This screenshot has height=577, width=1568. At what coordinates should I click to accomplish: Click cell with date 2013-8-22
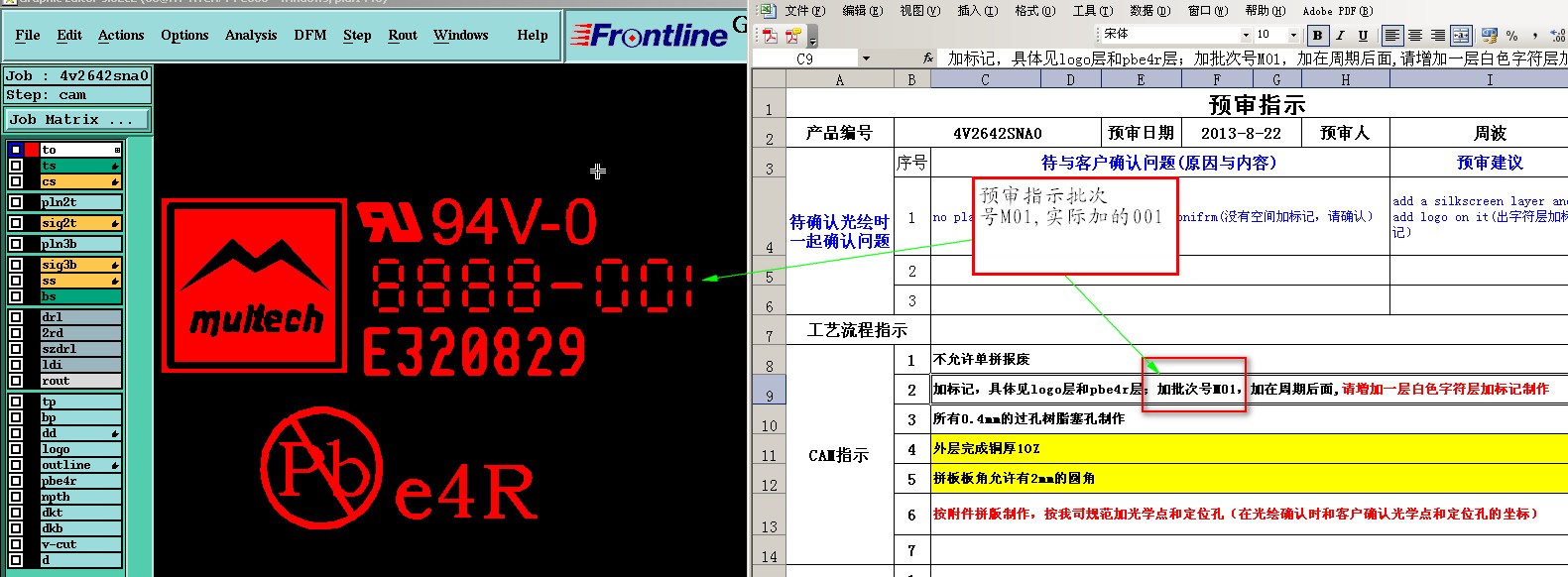click(x=1241, y=133)
